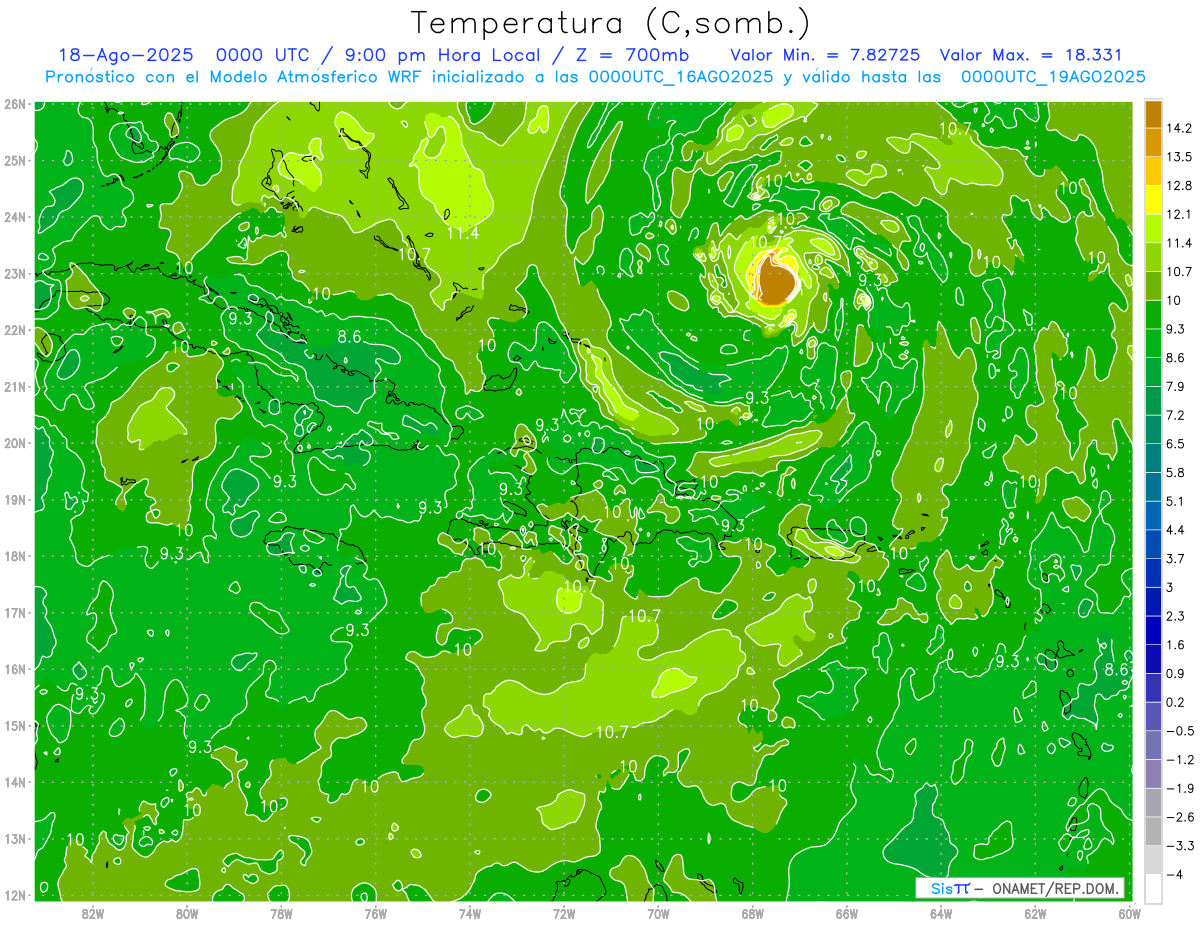Click the '-4' value in the color legend

pos(1176,874)
